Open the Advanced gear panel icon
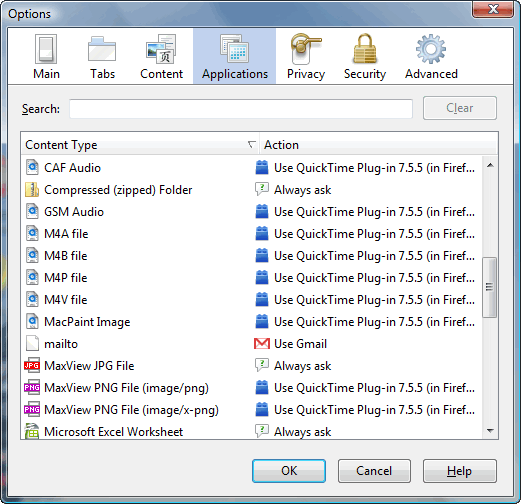521x504 pixels. [431, 49]
